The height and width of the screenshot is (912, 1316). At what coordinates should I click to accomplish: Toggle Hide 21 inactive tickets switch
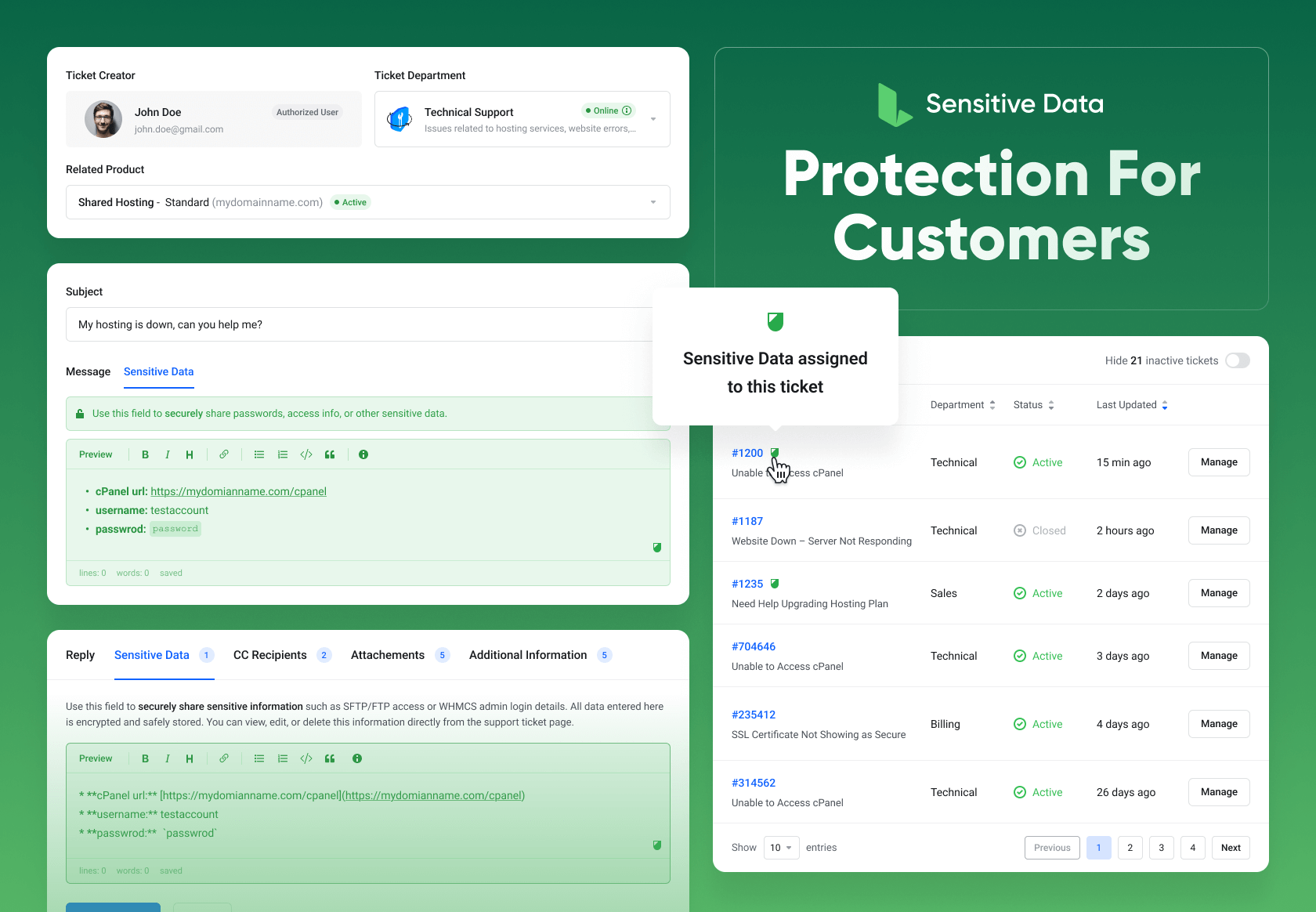click(1238, 360)
